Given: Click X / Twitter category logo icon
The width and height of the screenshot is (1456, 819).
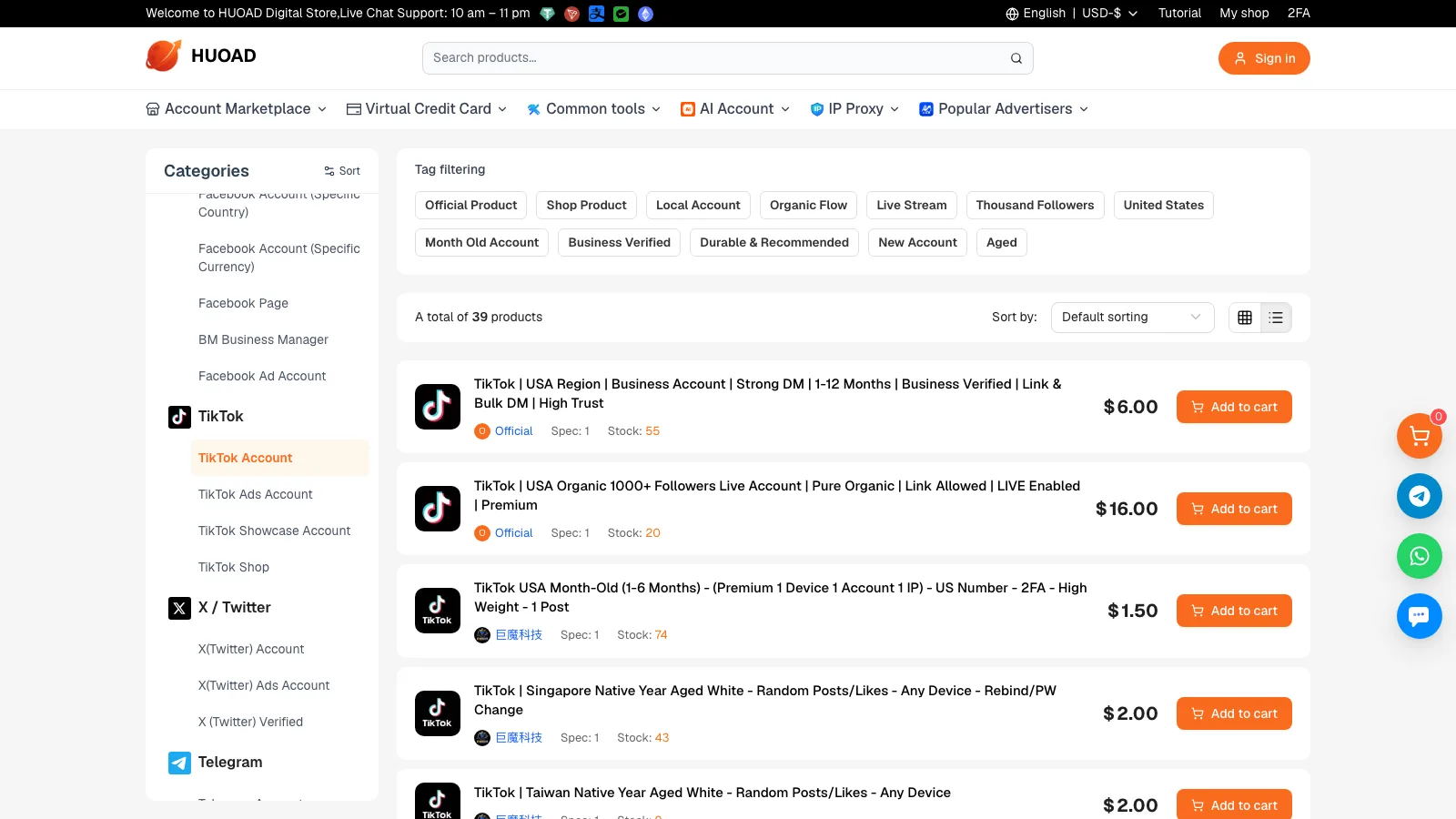Looking at the screenshot, I should [x=179, y=608].
